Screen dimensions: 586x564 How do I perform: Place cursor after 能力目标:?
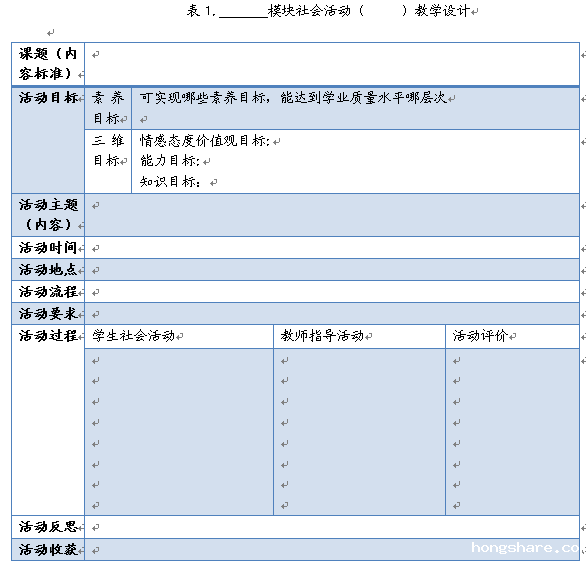pyautogui.click(x=202, y=161)
